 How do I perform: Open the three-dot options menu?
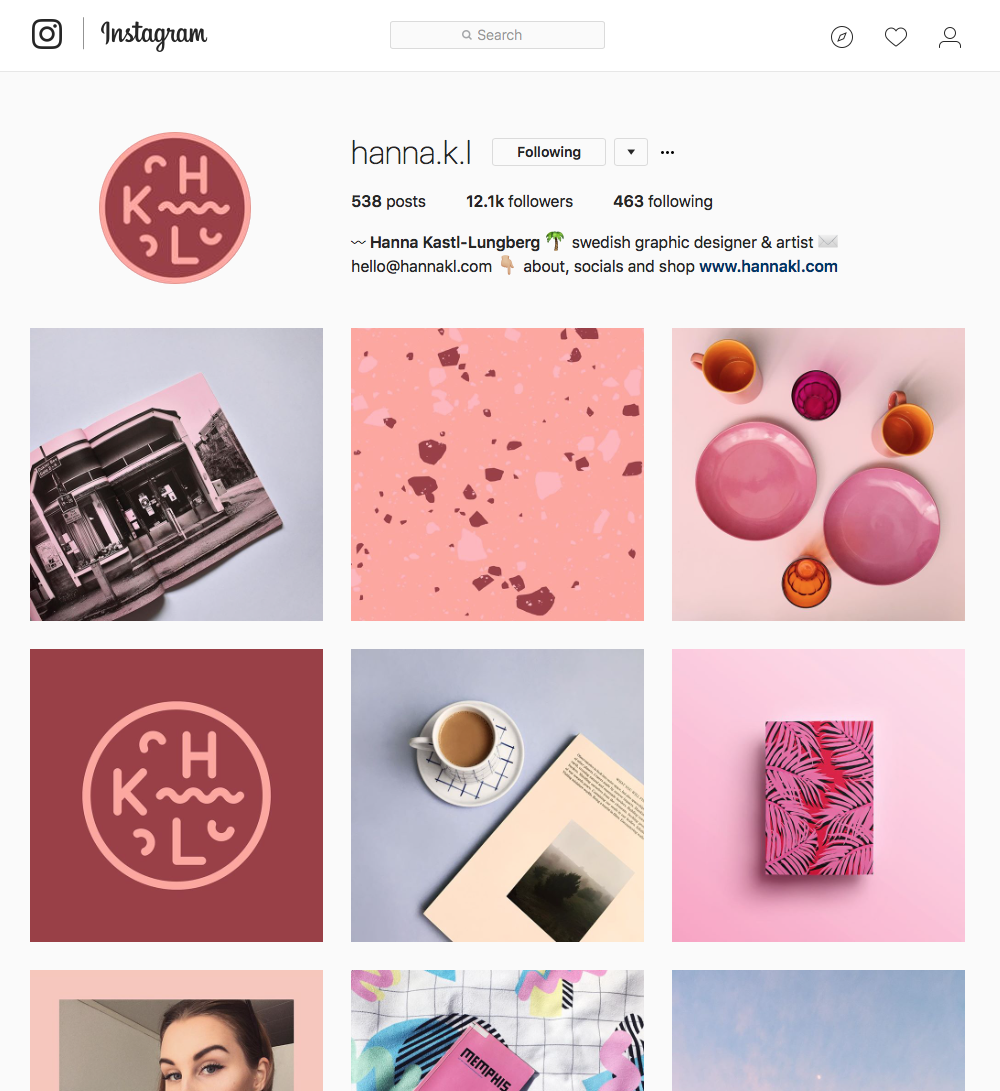pyautogui.click(x=667, y=152)
